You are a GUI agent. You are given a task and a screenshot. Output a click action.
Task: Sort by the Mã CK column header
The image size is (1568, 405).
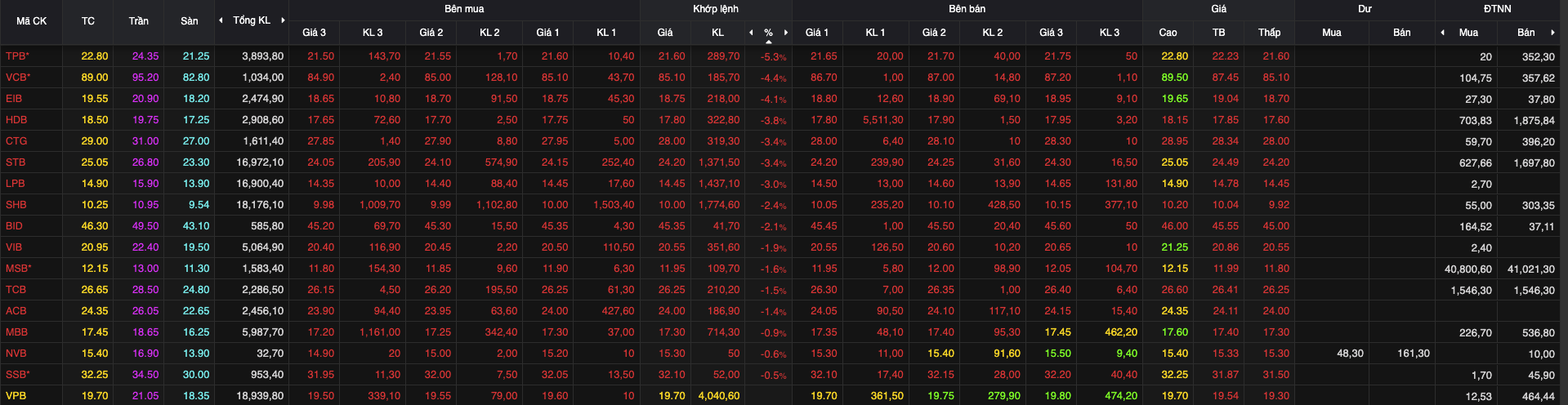[31, 21]
